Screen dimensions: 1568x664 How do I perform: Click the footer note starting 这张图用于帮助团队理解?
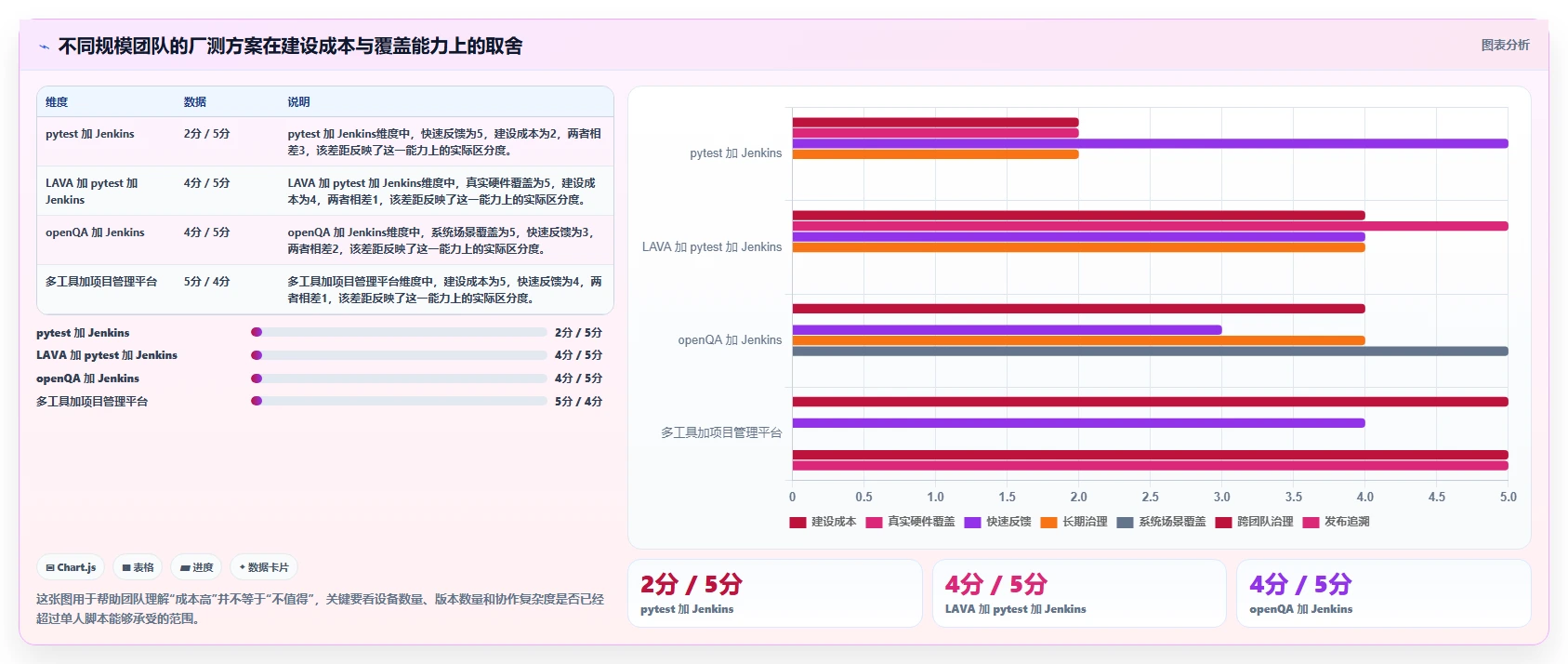pyautogui.click(x=320, y=608)
